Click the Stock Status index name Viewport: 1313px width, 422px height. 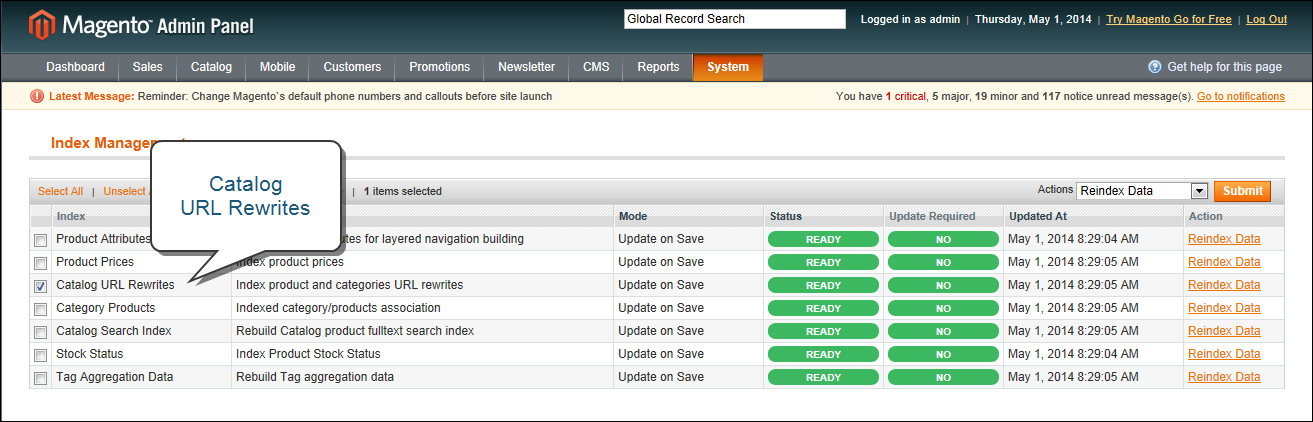90,354
